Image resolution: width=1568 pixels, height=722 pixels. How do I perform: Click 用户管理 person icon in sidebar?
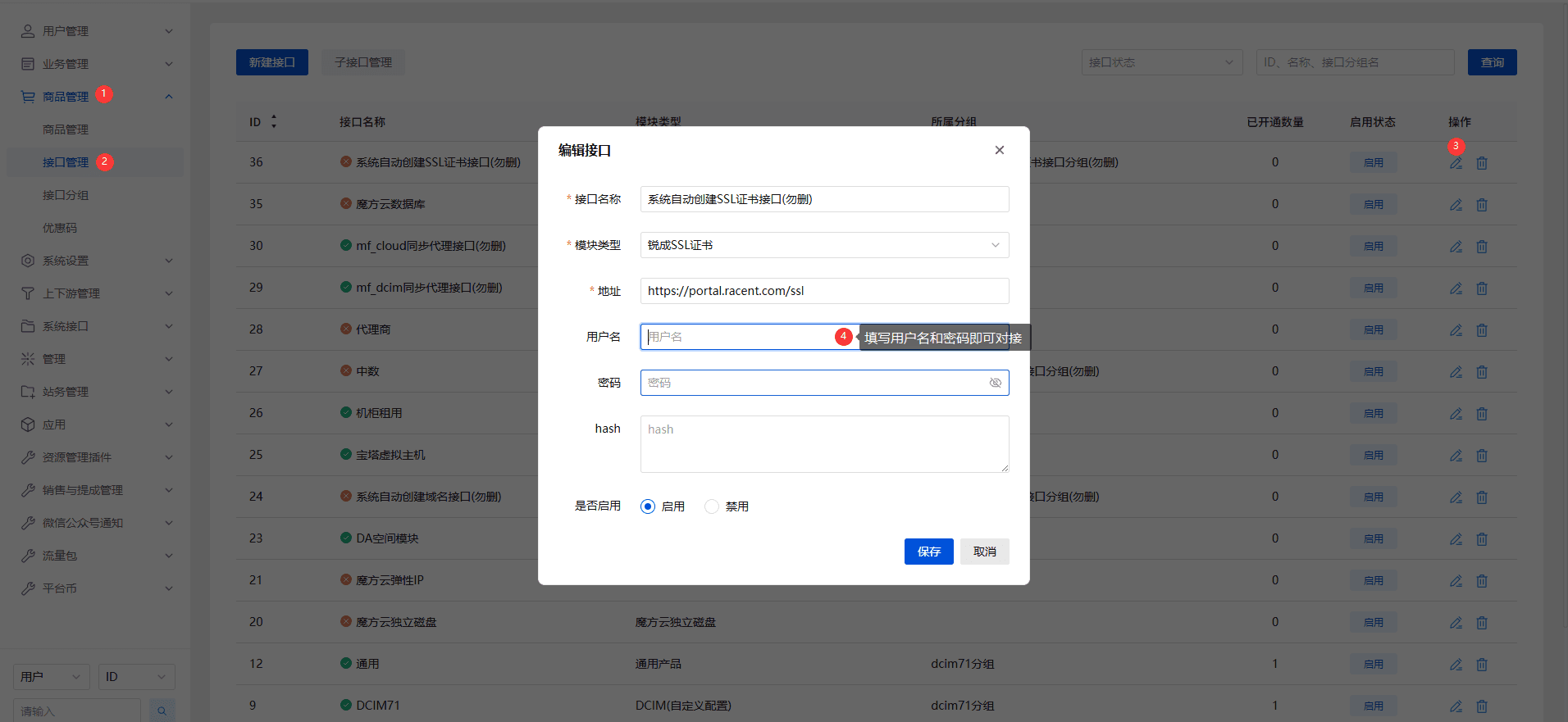coord(28,31)
